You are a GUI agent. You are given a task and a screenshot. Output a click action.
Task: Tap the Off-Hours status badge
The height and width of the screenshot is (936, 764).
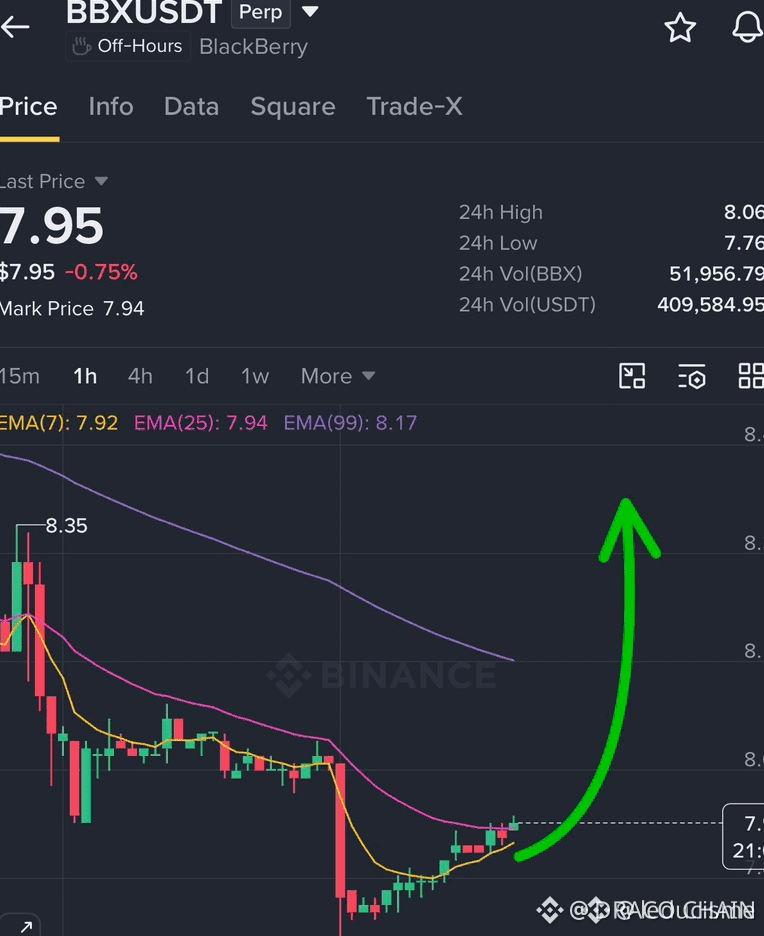128,46
